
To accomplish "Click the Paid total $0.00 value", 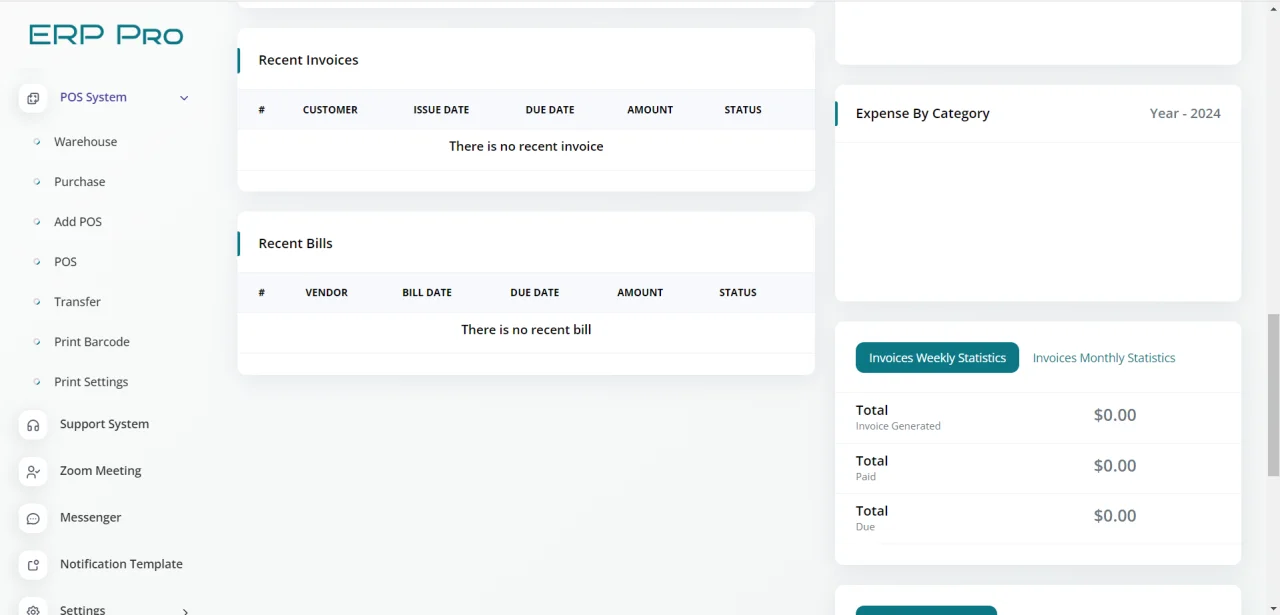I will click(1115, 466).
